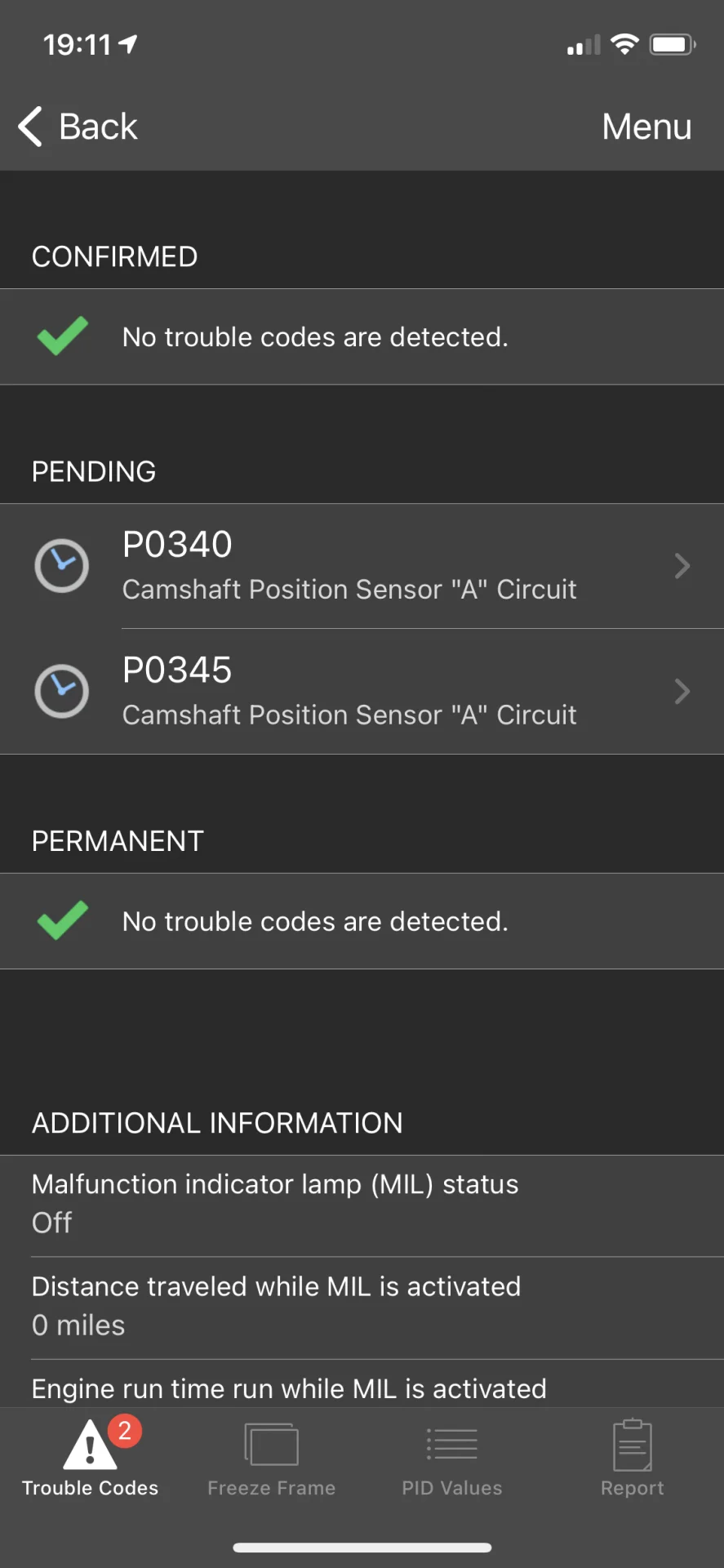Switch to the Freeze Frame tab label
This screenshot has width=724, height=1568.
(x=271, y=1488)
